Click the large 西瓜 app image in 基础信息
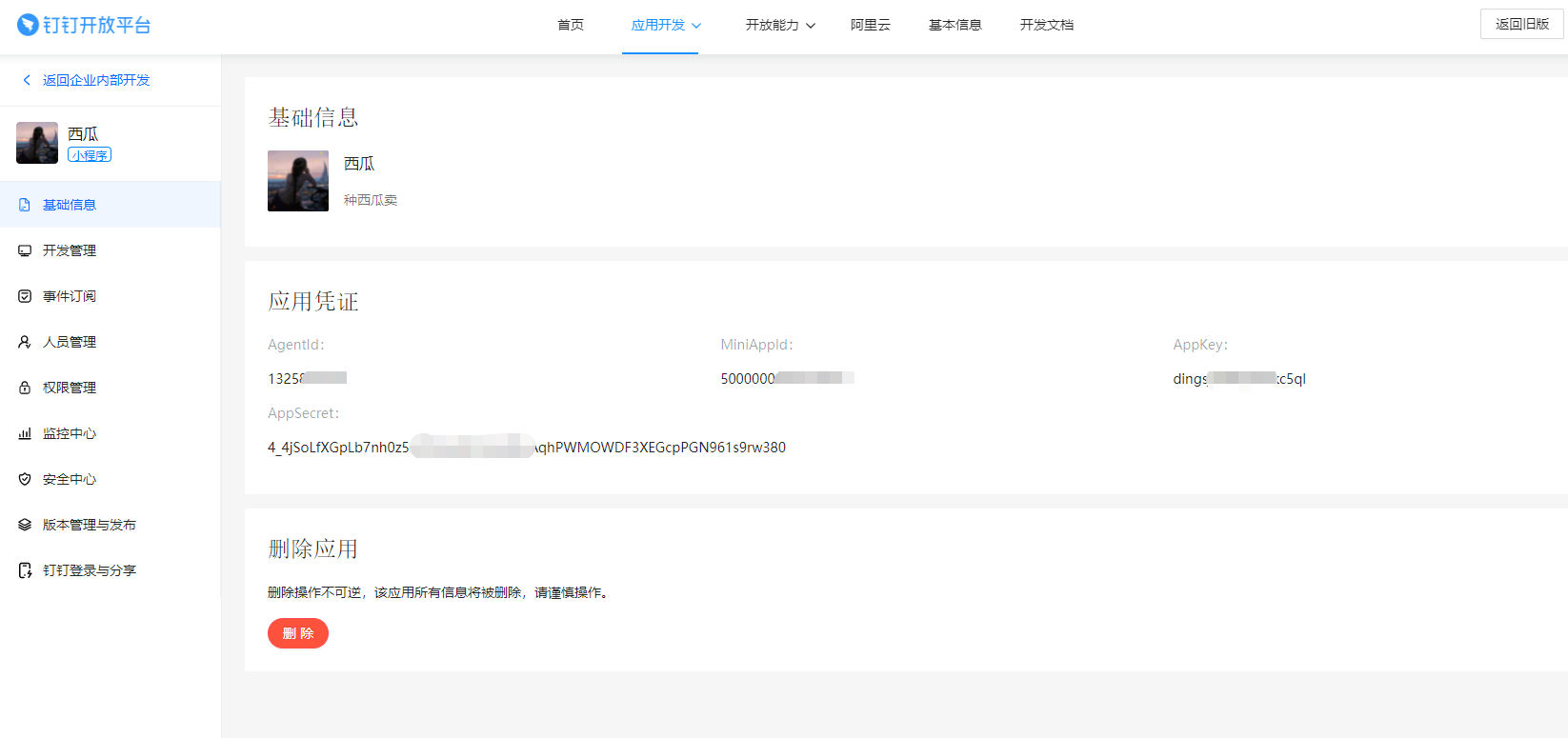The width and height of the screenshot is (1568, 738). pyautogui.click(x=298, y=181)
